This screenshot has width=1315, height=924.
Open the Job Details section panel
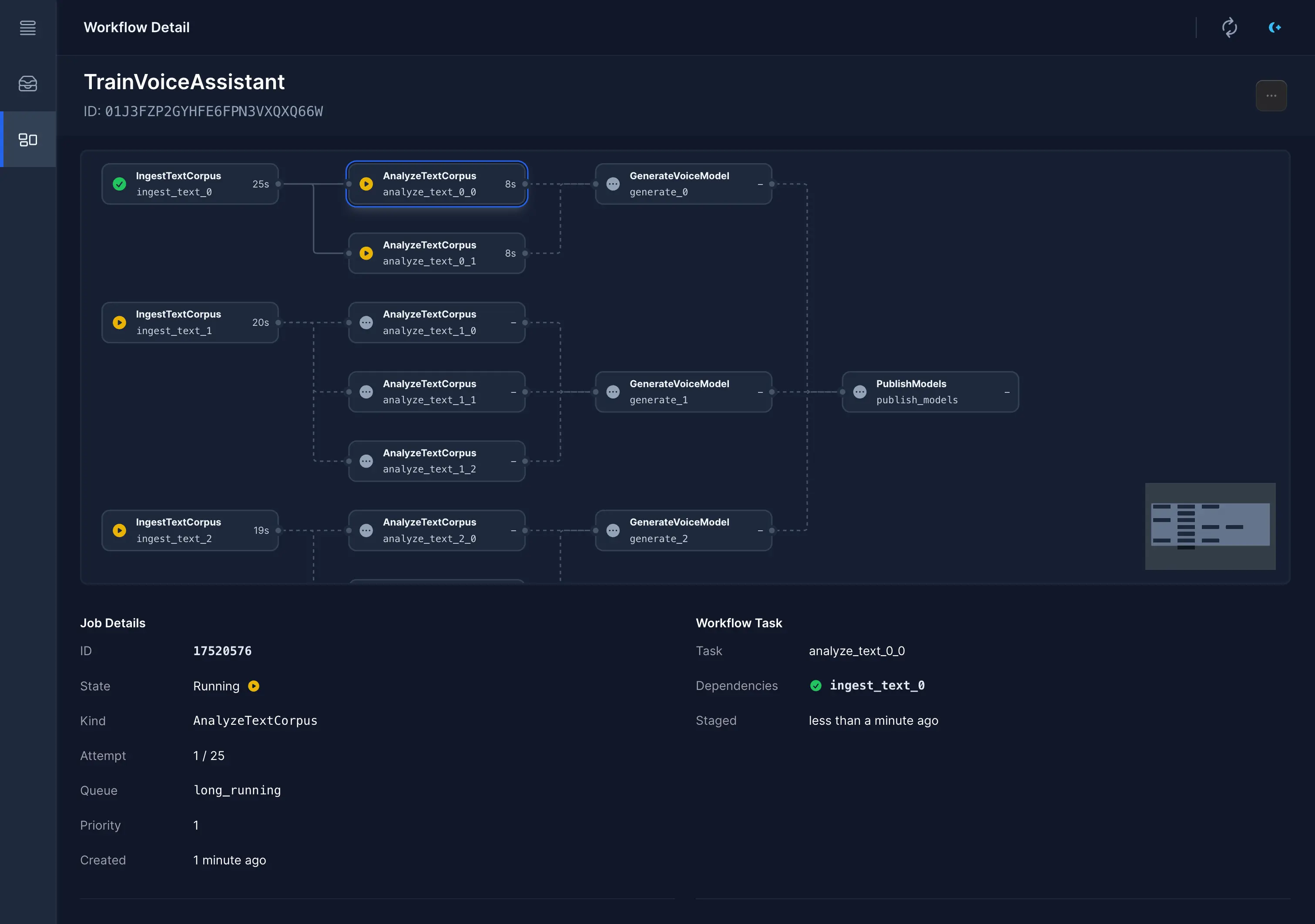click(x=113, y=622)
